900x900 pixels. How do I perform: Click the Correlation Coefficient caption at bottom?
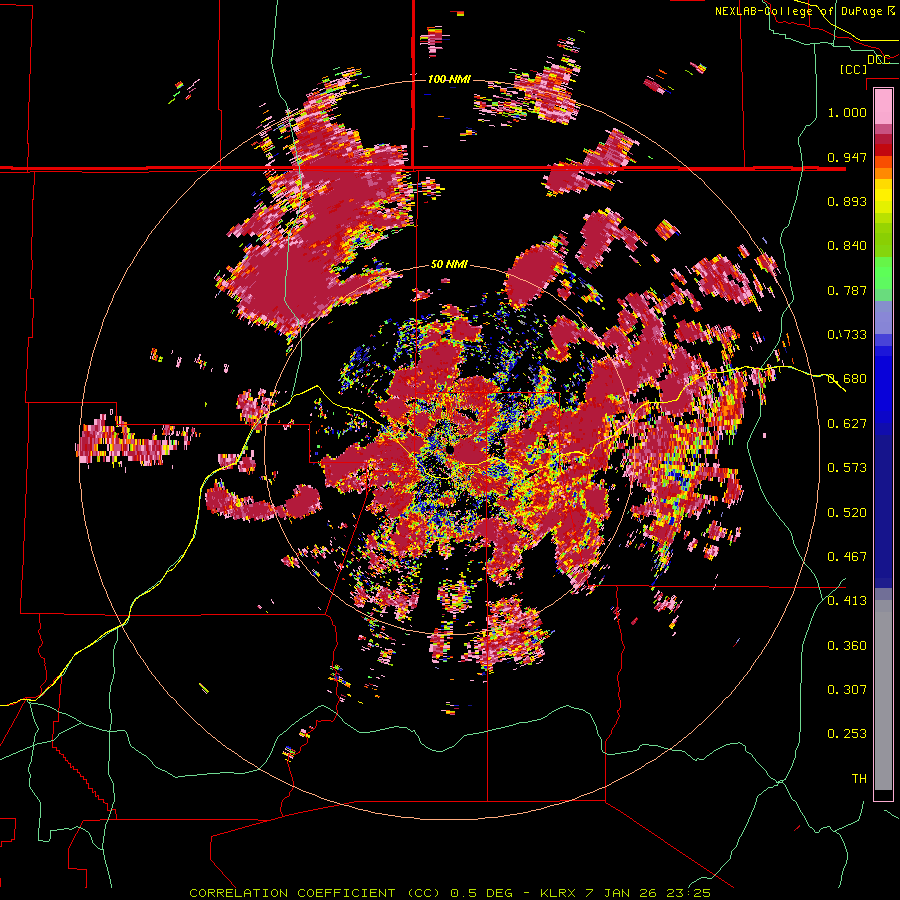[450, 893]
